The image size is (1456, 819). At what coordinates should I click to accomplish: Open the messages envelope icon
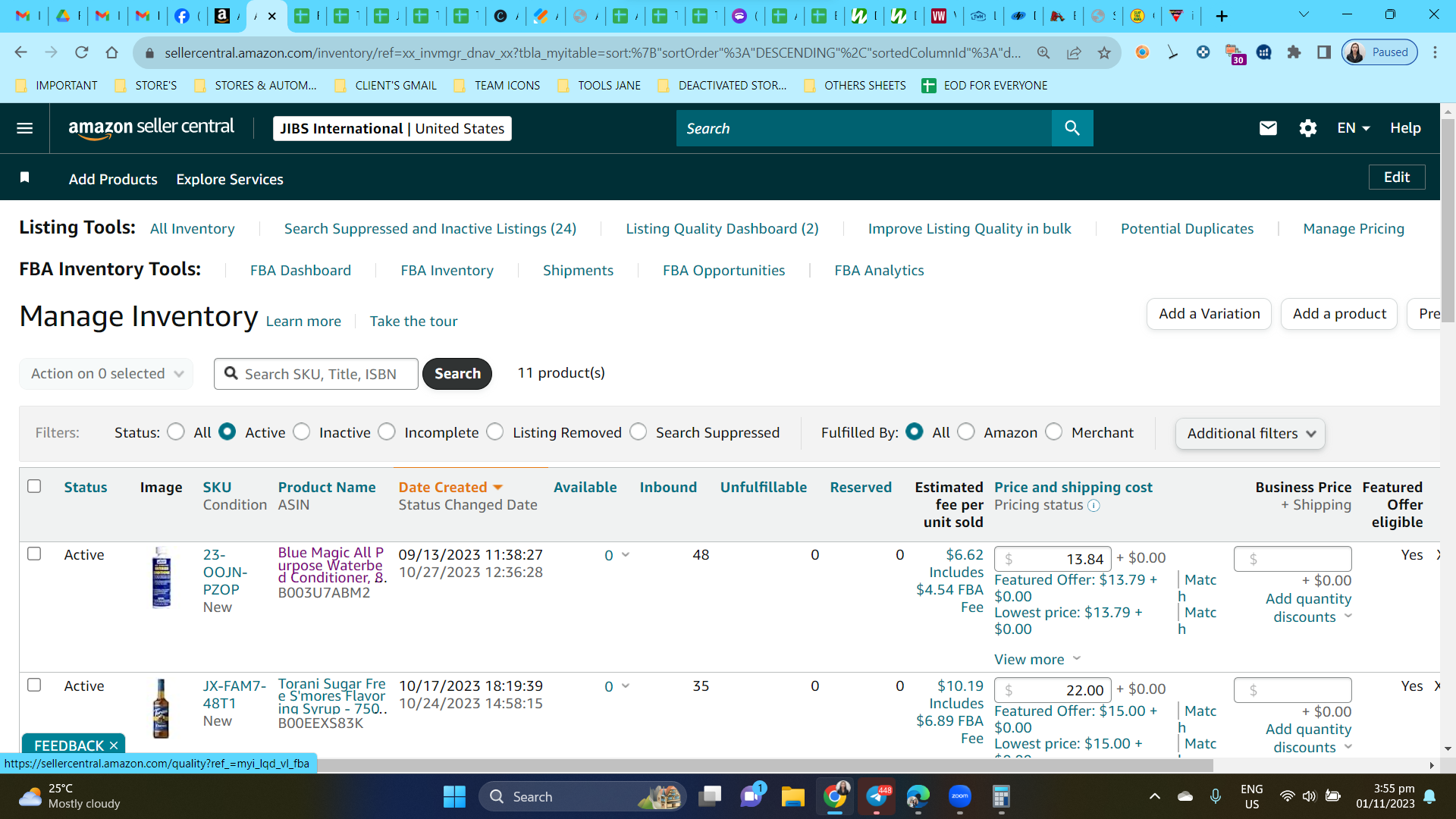[1268, 128]
